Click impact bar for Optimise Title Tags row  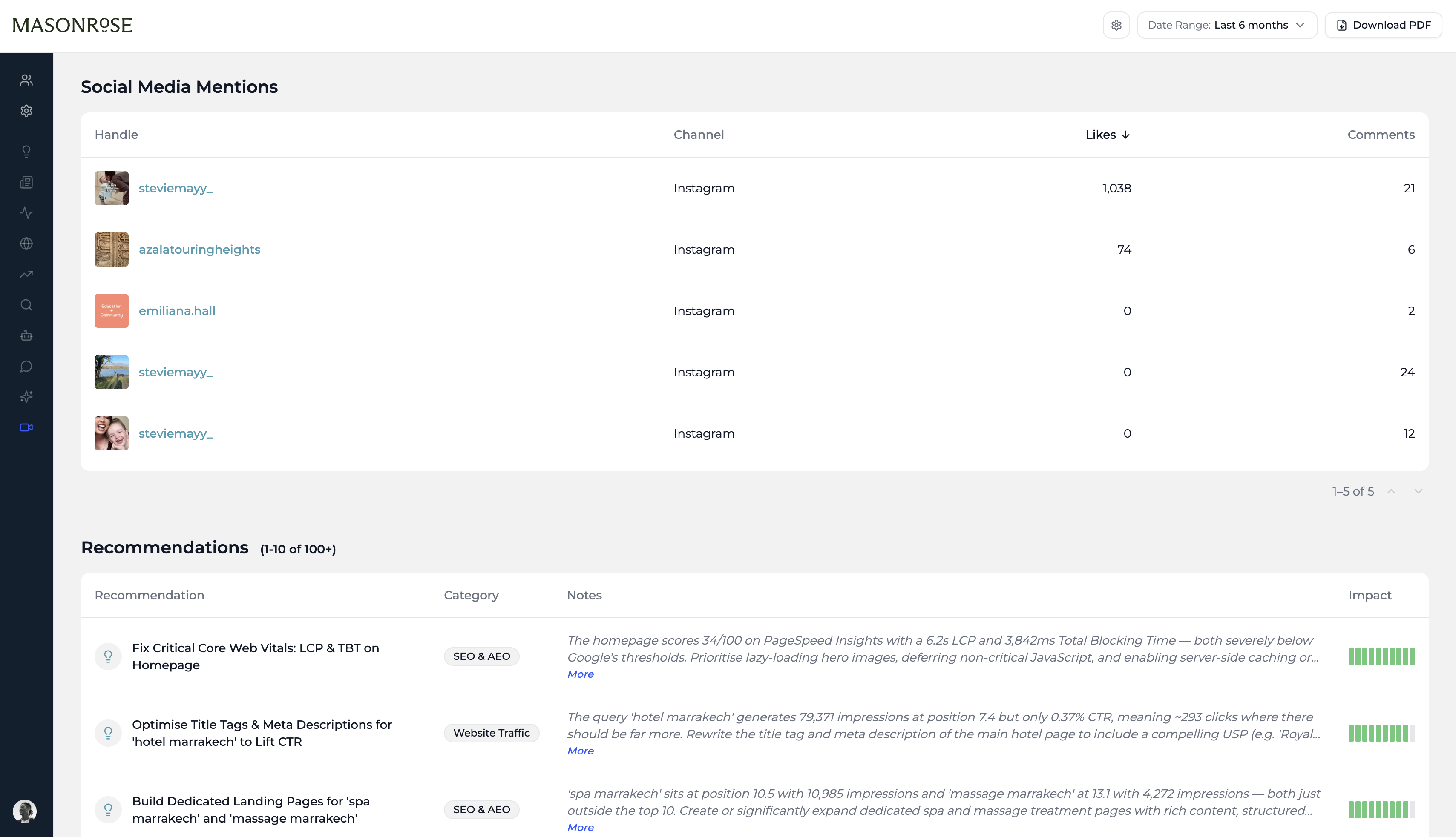[1381, 733]
